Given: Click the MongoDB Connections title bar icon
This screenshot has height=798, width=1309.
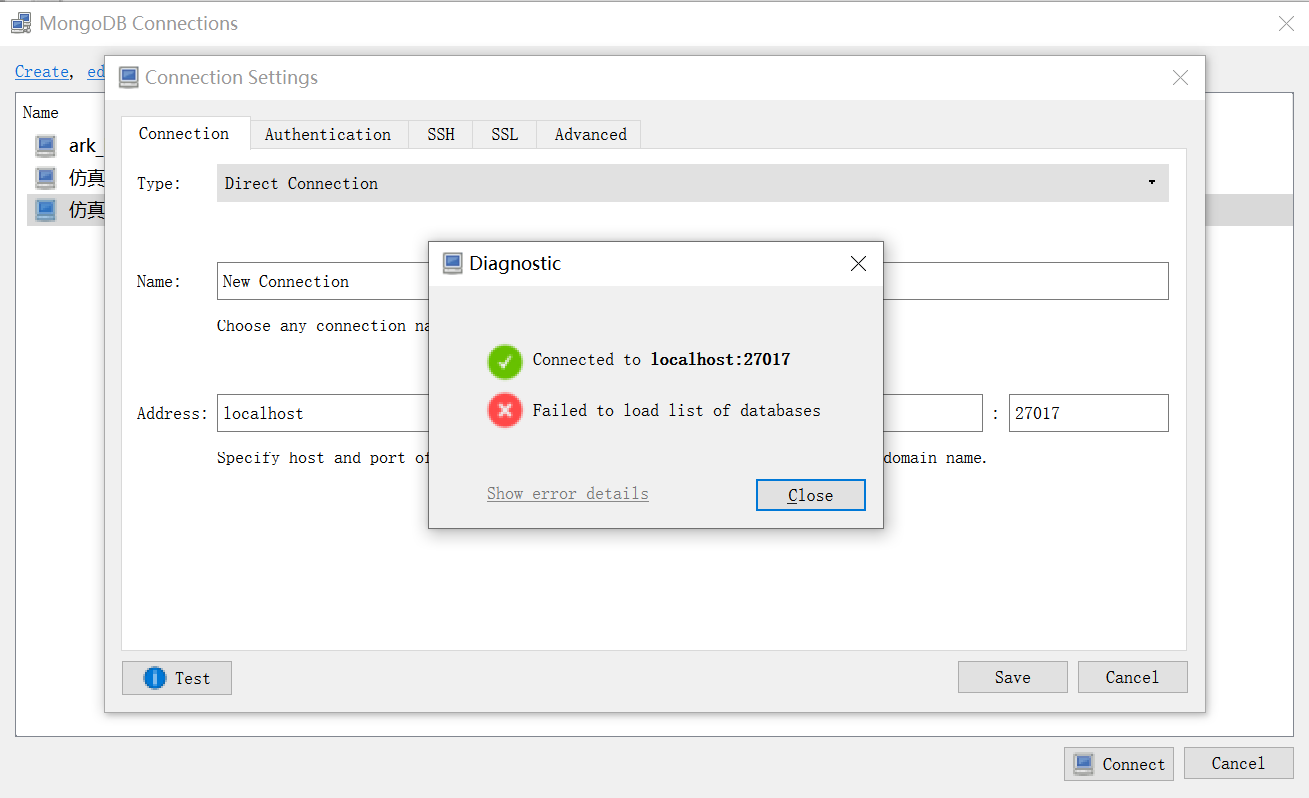Looking at the screenshot, I should coord(21,23).
